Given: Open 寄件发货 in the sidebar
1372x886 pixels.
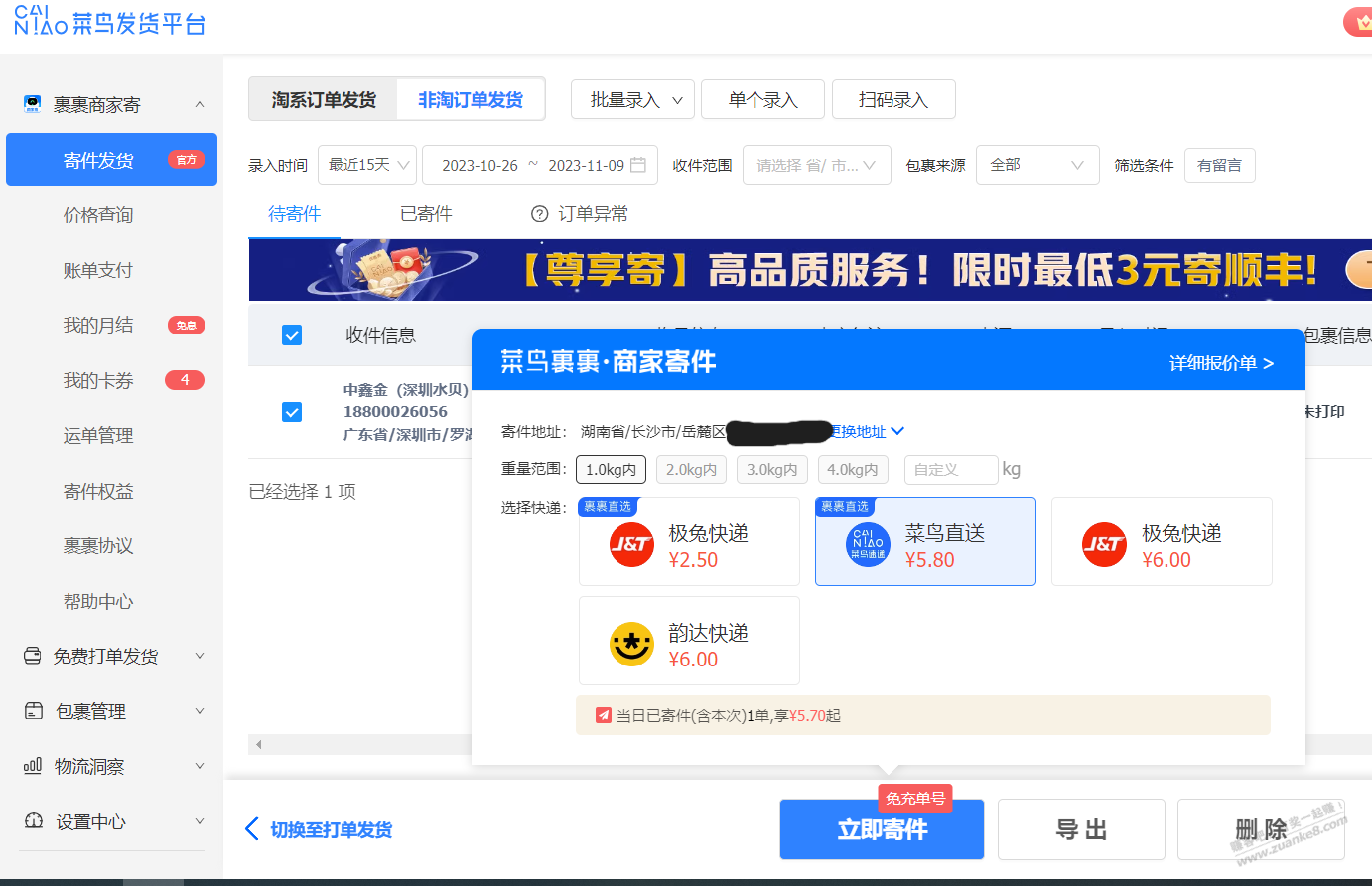Looking at the screenshot, I should click(x=111, y=160).
